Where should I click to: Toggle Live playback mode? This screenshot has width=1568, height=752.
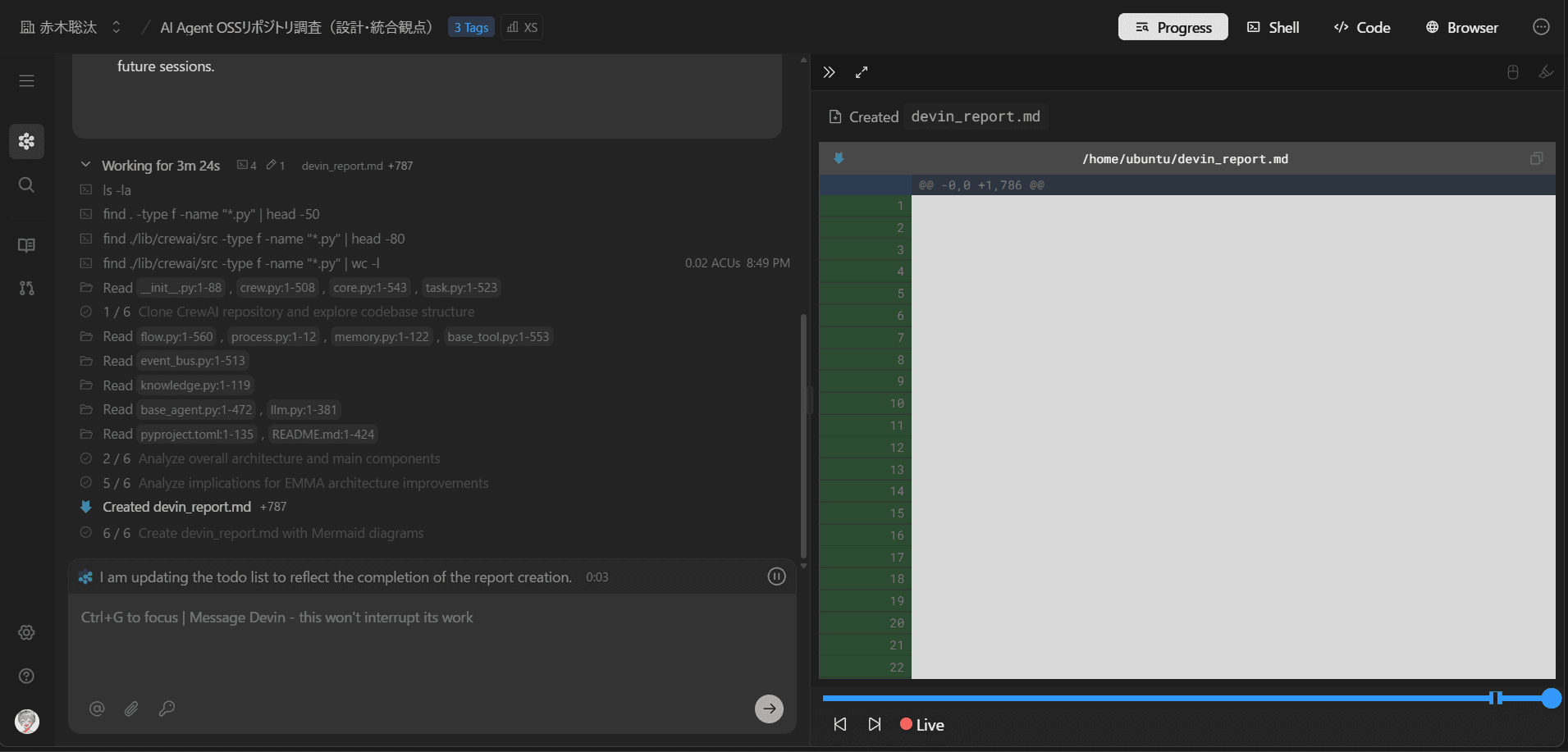click(x=922, y=725)
